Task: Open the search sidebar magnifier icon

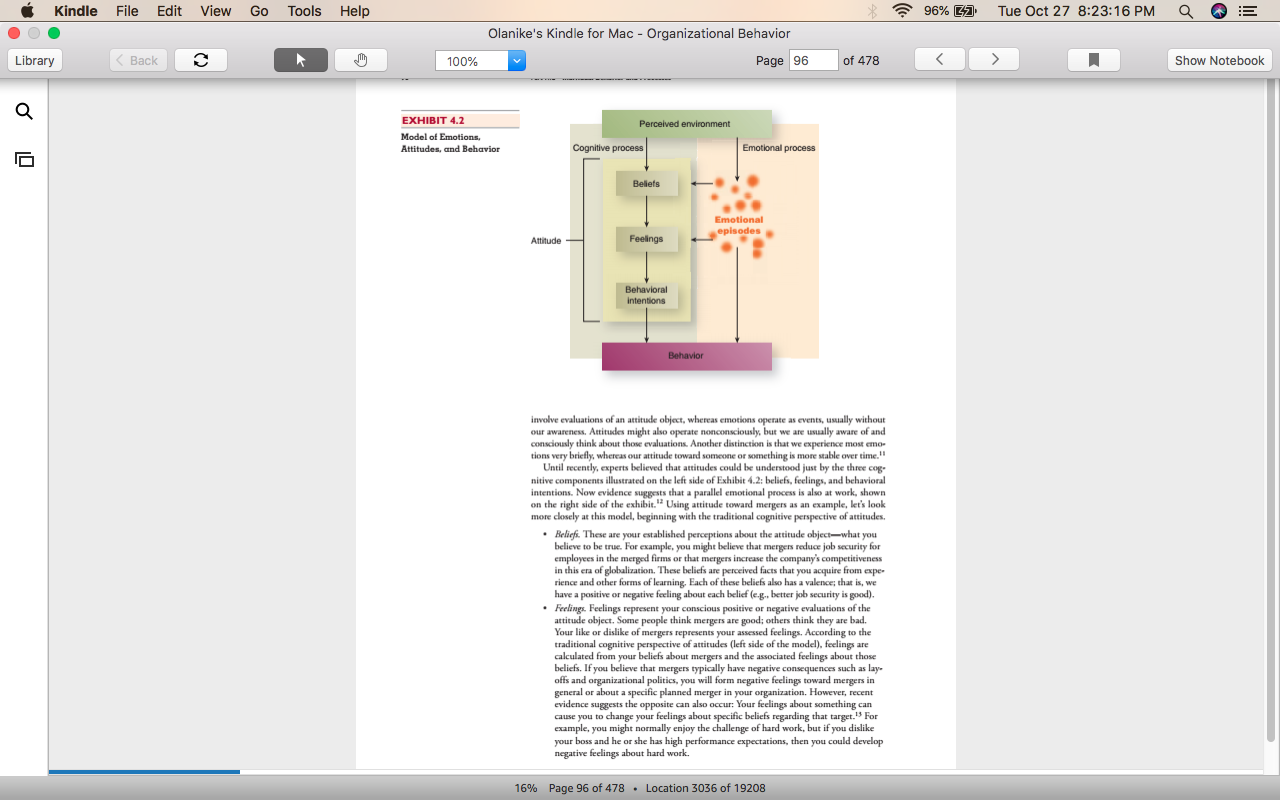Action: coord(24,111)
